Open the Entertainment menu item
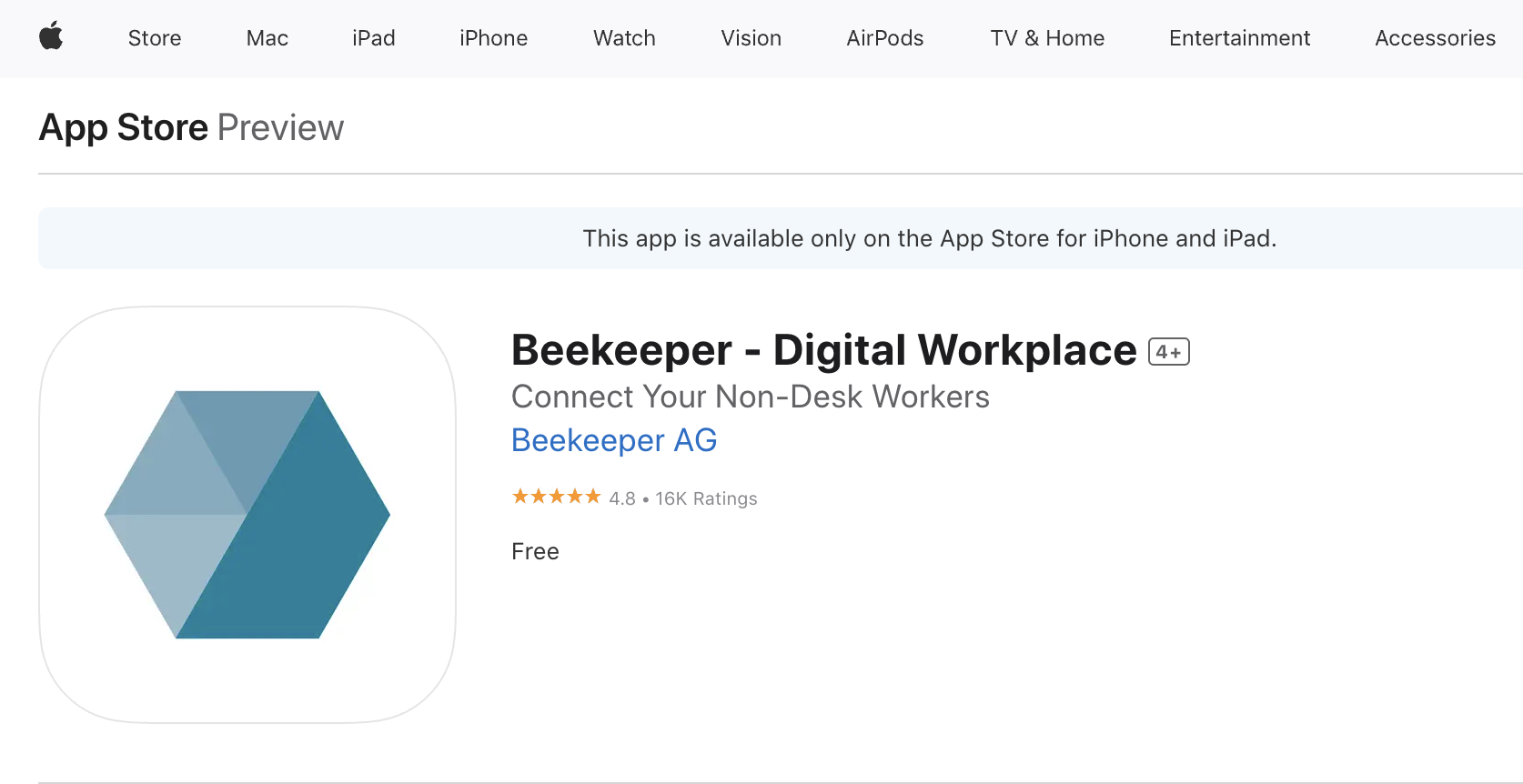Viewport: 1523px width, 784px height. click(1240, 38)
